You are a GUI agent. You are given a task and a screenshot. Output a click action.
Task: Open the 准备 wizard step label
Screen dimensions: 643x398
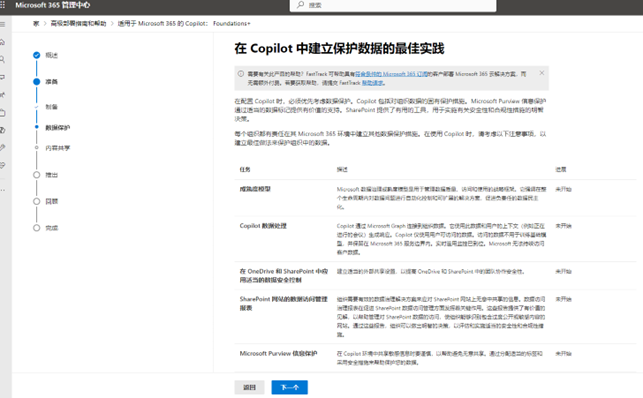tap(52, 82)
